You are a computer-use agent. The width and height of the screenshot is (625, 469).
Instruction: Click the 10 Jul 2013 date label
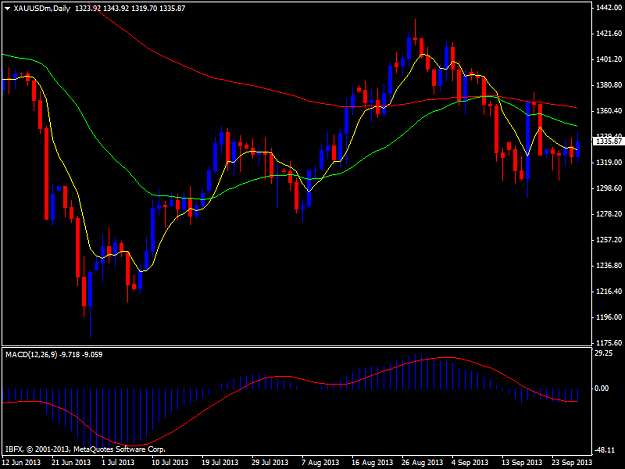[169, 462]
